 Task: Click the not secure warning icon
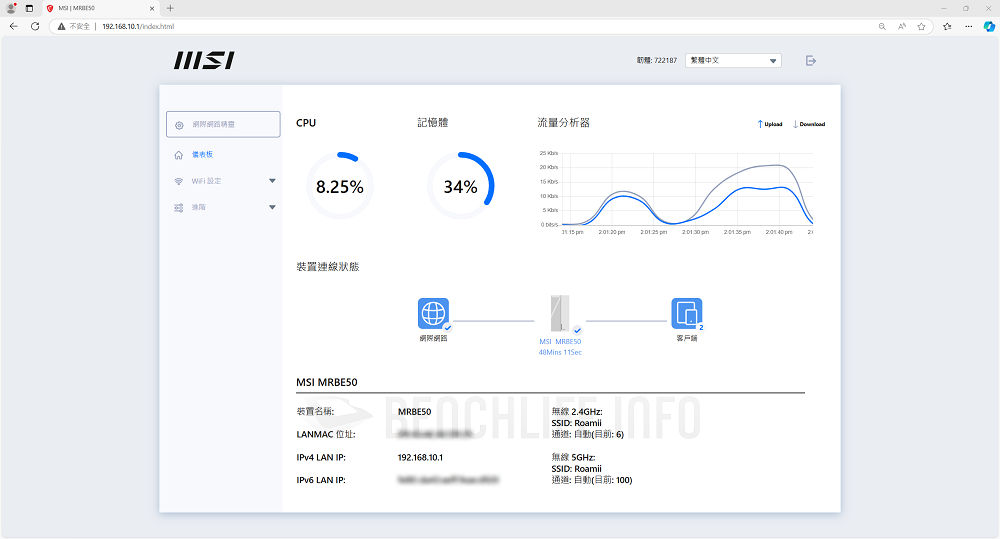click(x=61, y=26)
